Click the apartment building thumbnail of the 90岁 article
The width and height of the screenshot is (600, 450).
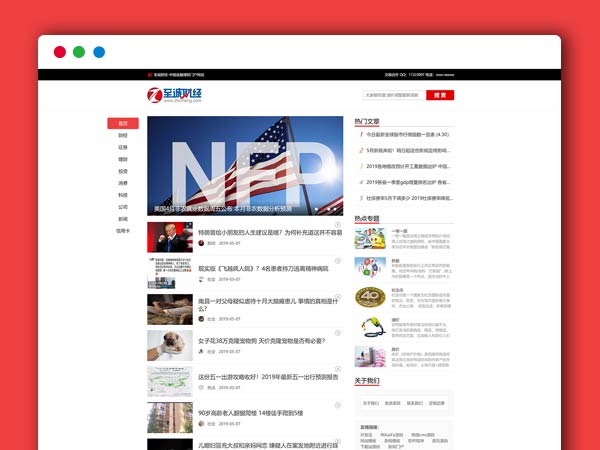(170, 417)
